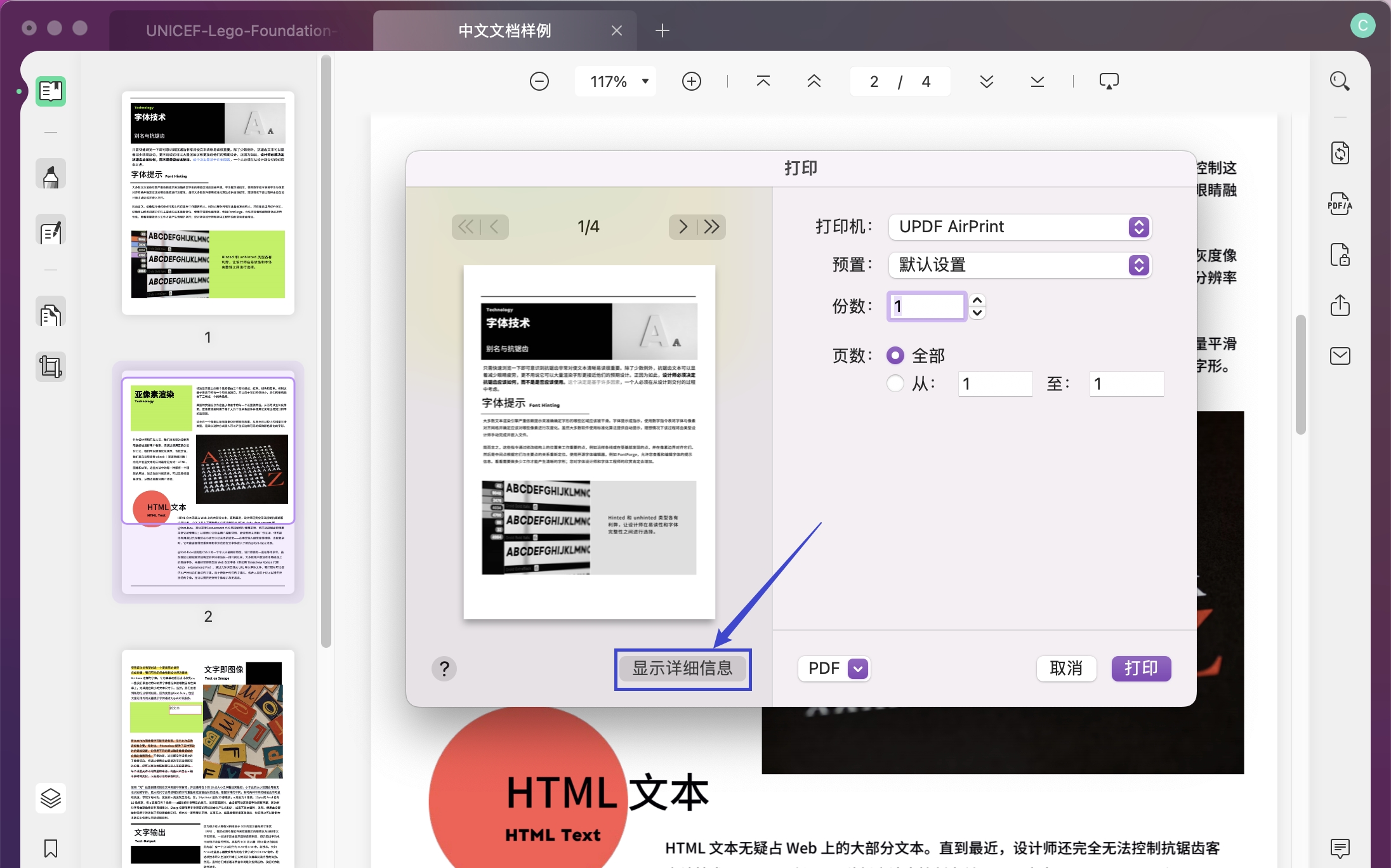Go to next preview page in print dialog
This screenshot has height=868, width=1391.
click(x=683, y=227)
